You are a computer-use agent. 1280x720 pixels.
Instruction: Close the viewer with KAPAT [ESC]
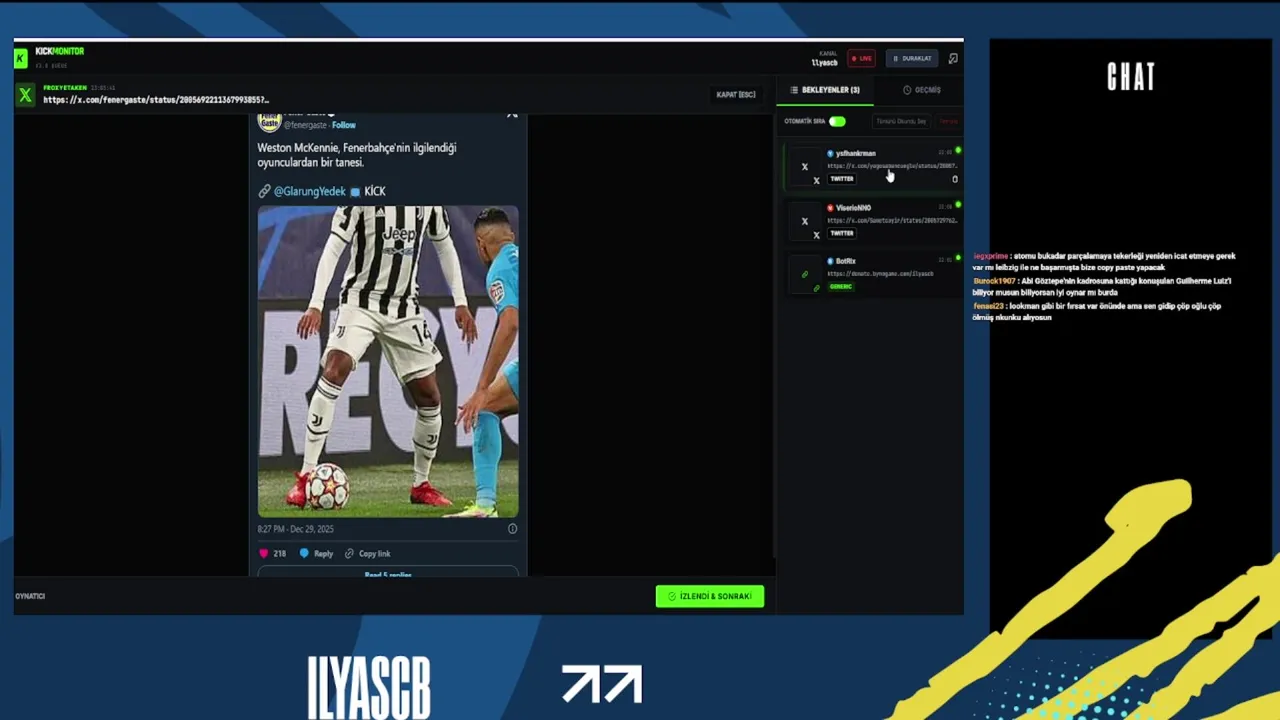pos(736,95)
